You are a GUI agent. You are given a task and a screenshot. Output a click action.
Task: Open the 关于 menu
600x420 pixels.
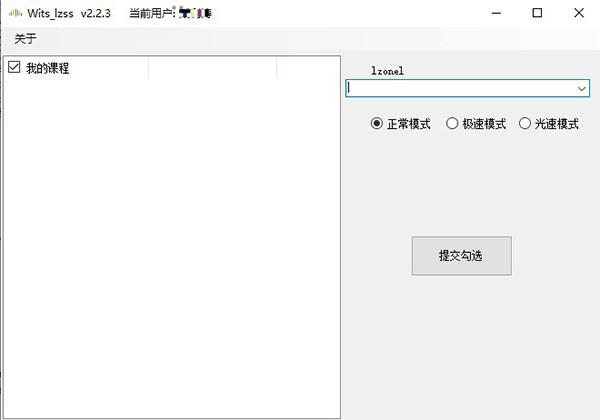(x=25, y=39)
